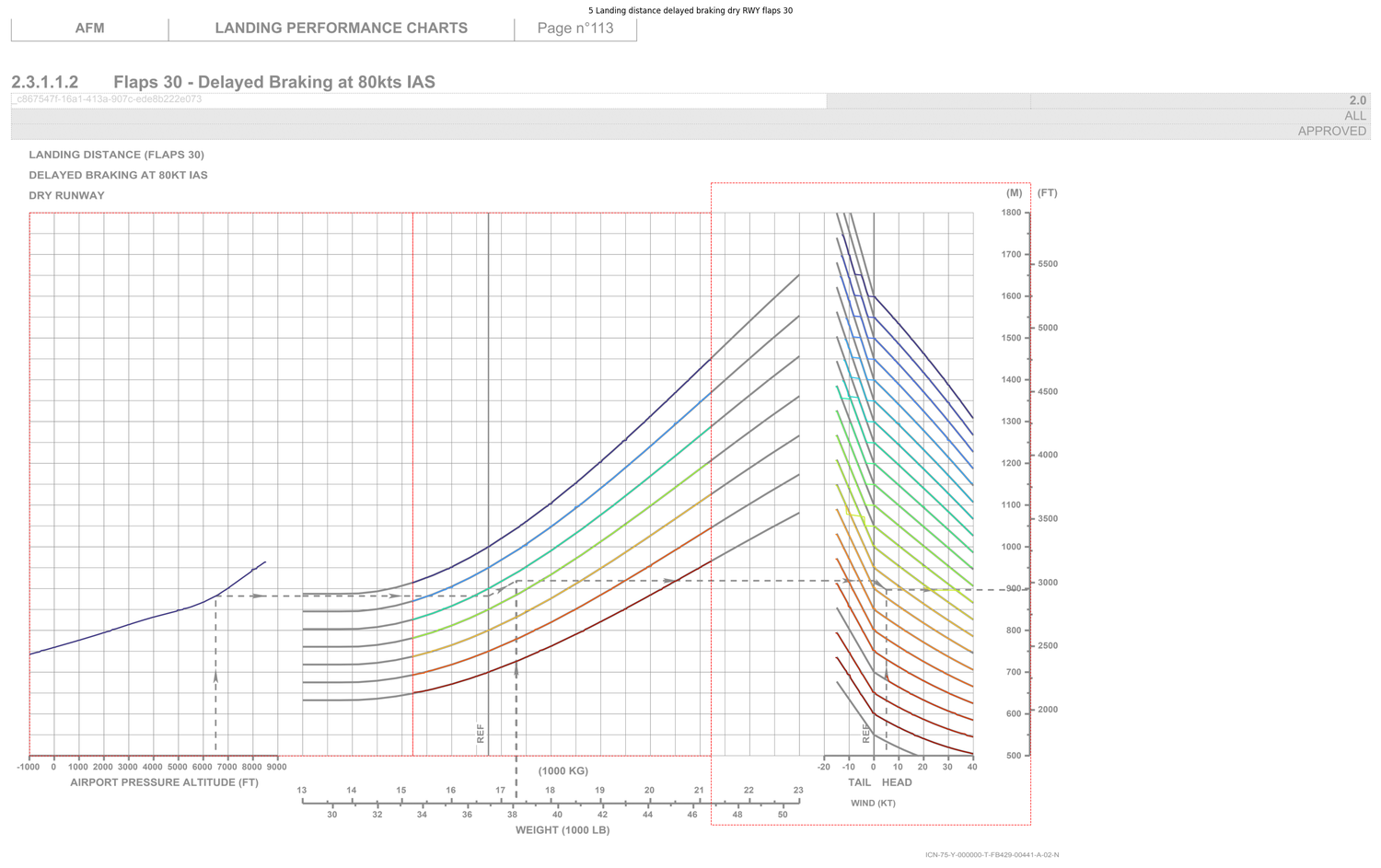Click the HEAD wind label

coord(897,782)
